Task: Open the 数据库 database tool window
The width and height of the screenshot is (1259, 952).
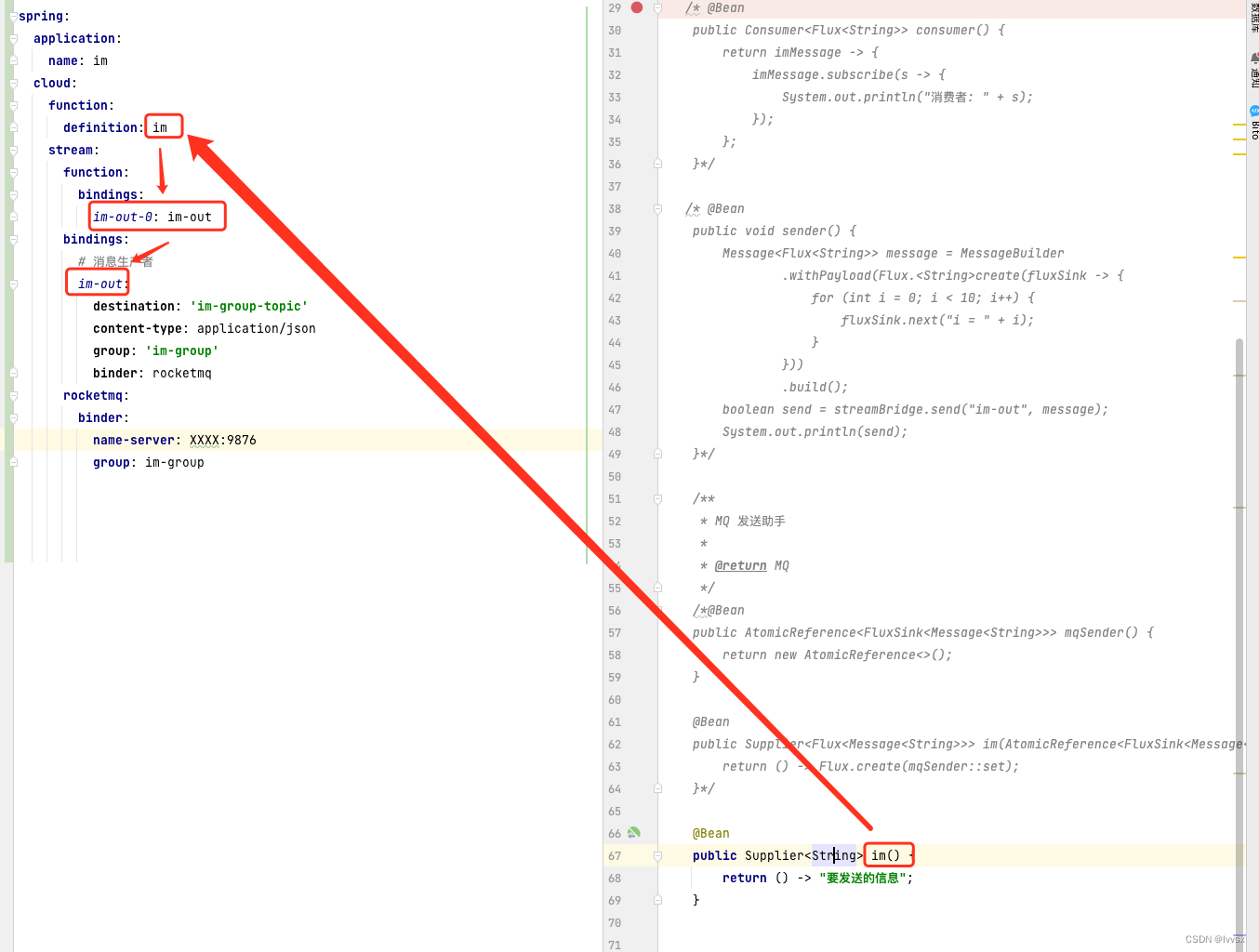Action: (x=1253, y=17)
